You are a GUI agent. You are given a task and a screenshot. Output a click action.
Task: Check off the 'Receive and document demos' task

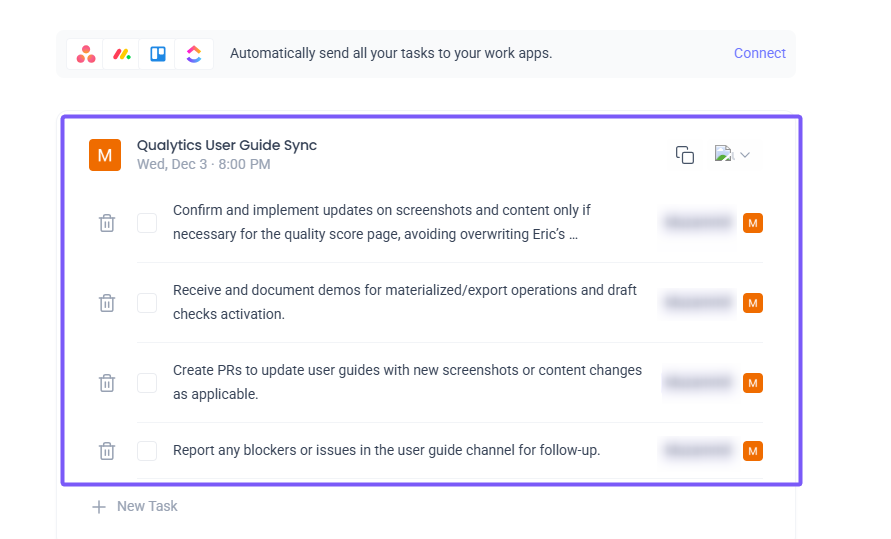pyautogui.click(x=147, y=303)
